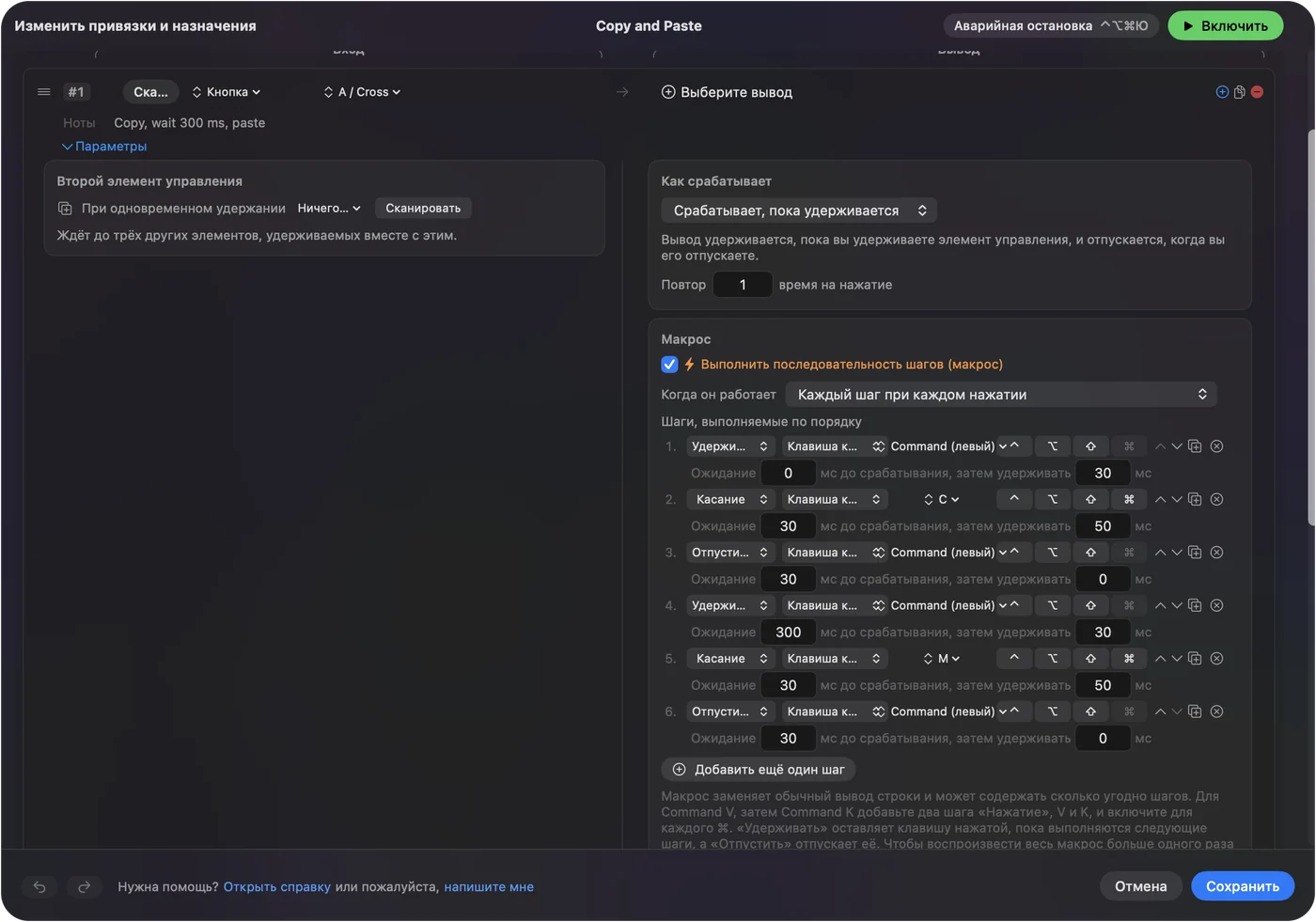This screenshot has width=1316, height=922.
Task: Delete macro step 5
Action: (1216, 659)
